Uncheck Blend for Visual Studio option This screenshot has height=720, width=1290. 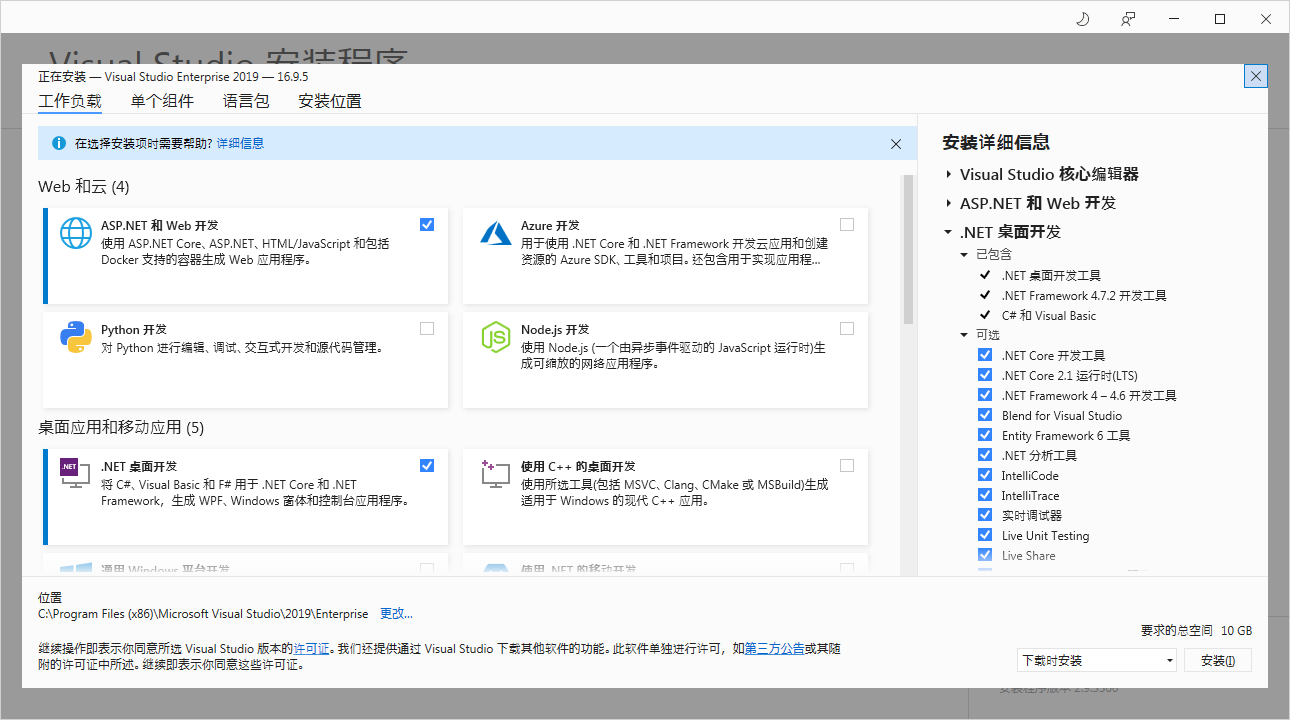click(985, 415)
